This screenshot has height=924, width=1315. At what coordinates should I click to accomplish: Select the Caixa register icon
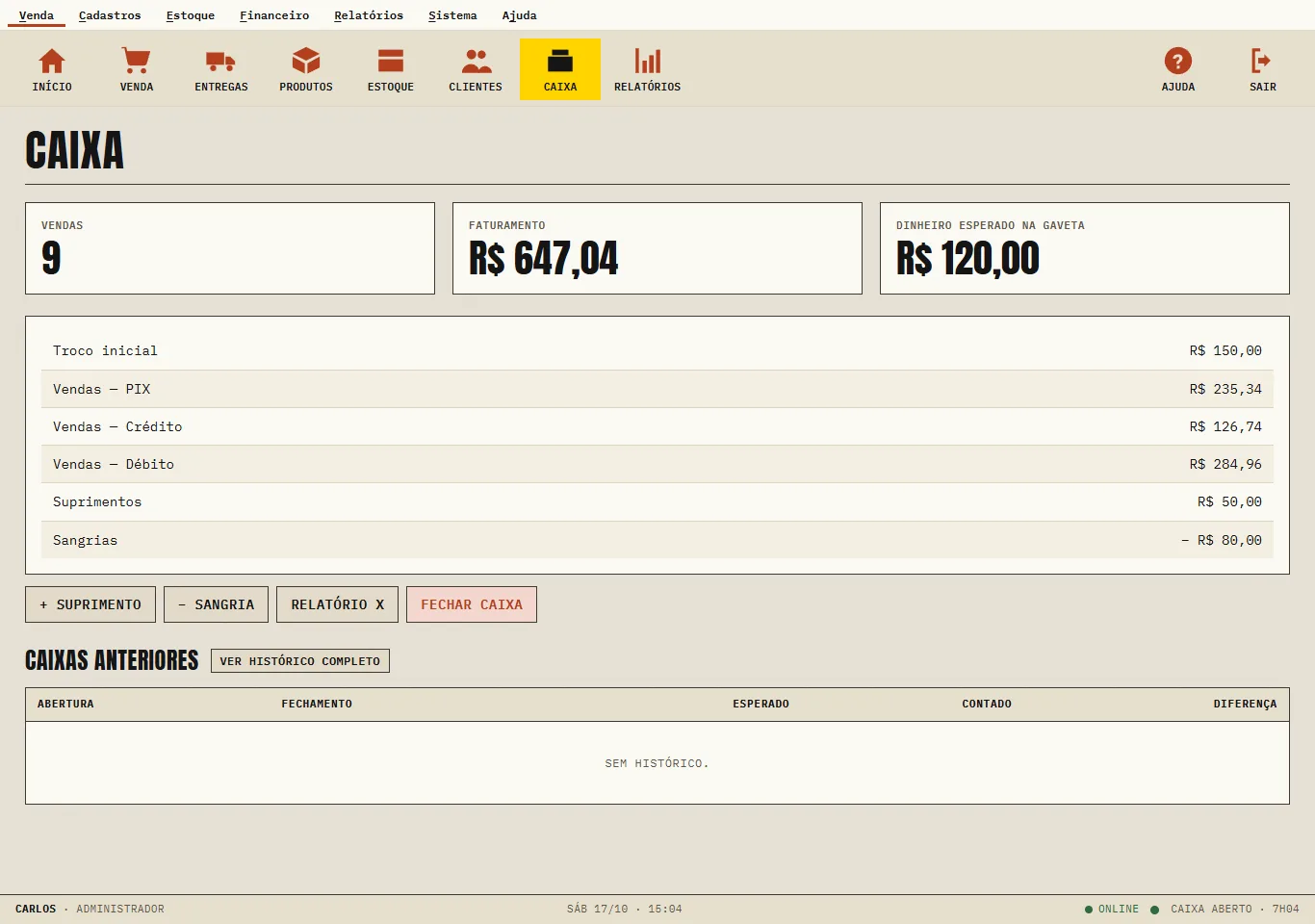tap(560, 69)
